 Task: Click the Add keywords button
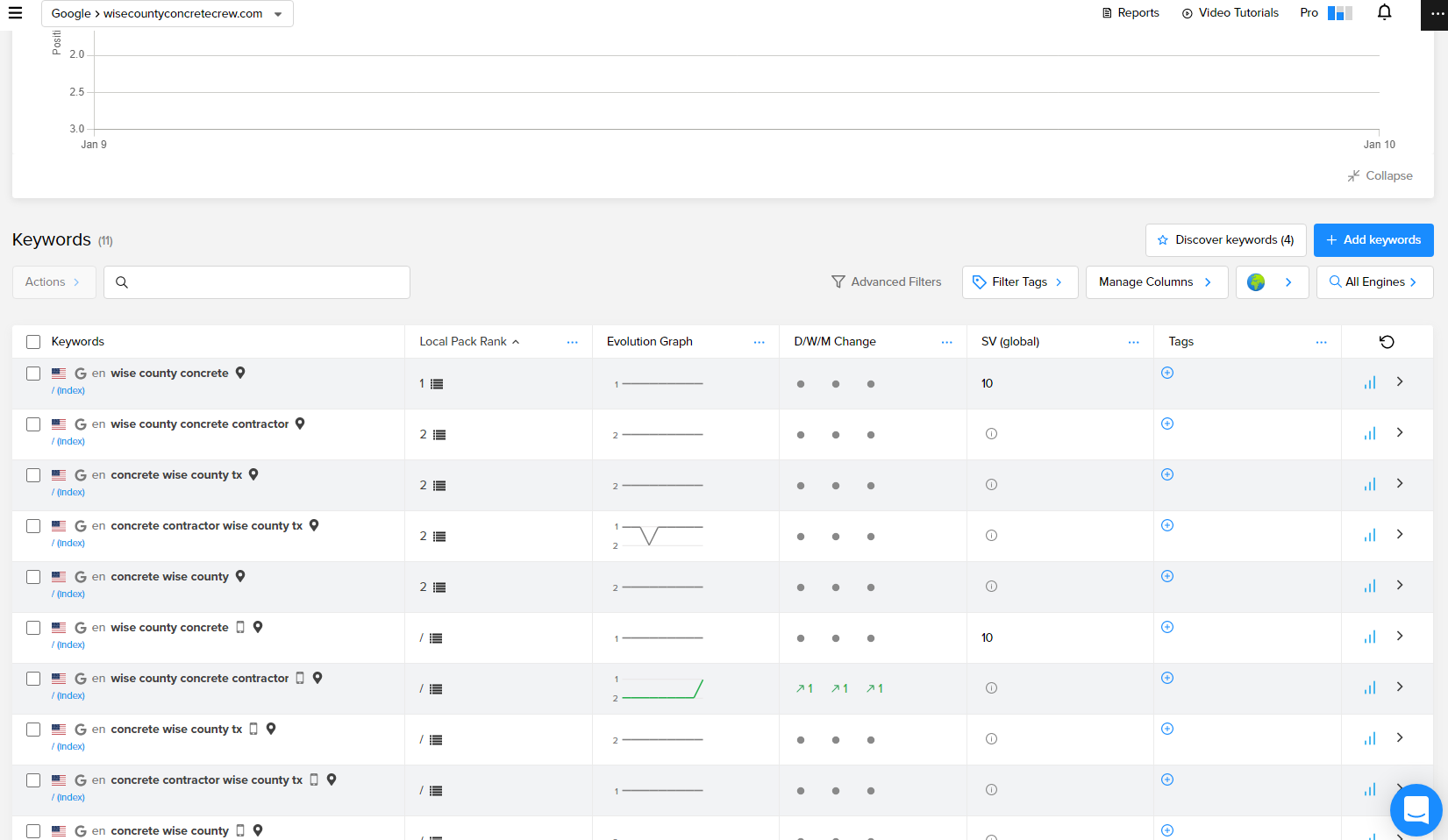[x=1373, y=240]
